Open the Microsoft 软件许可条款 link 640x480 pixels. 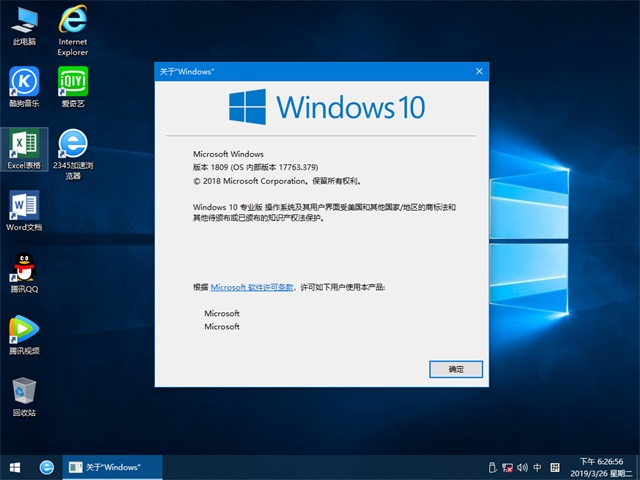(252, 287)
